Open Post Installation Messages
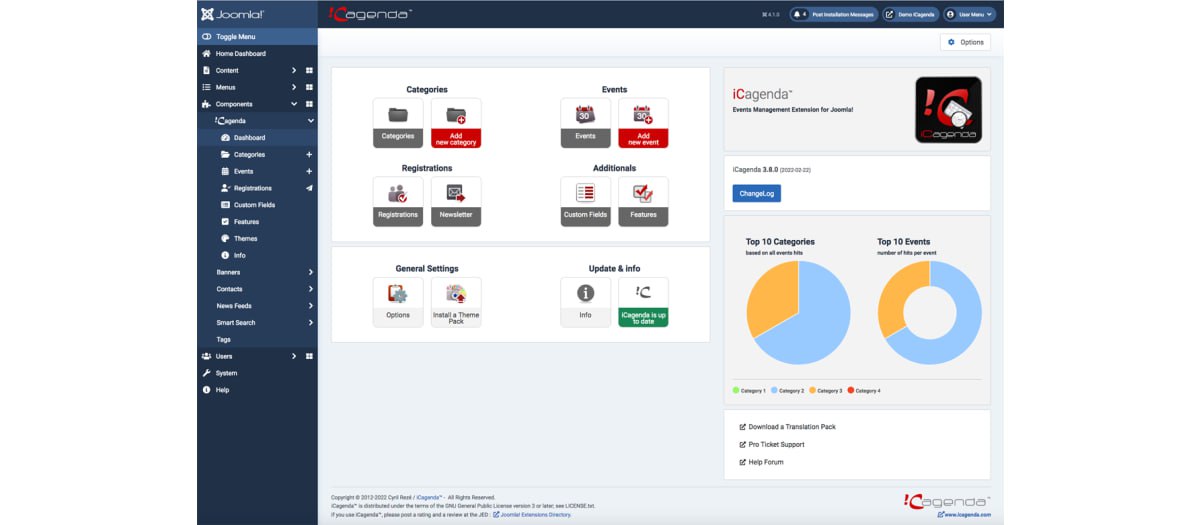The image size is (1200, 525). click(833, 14)
